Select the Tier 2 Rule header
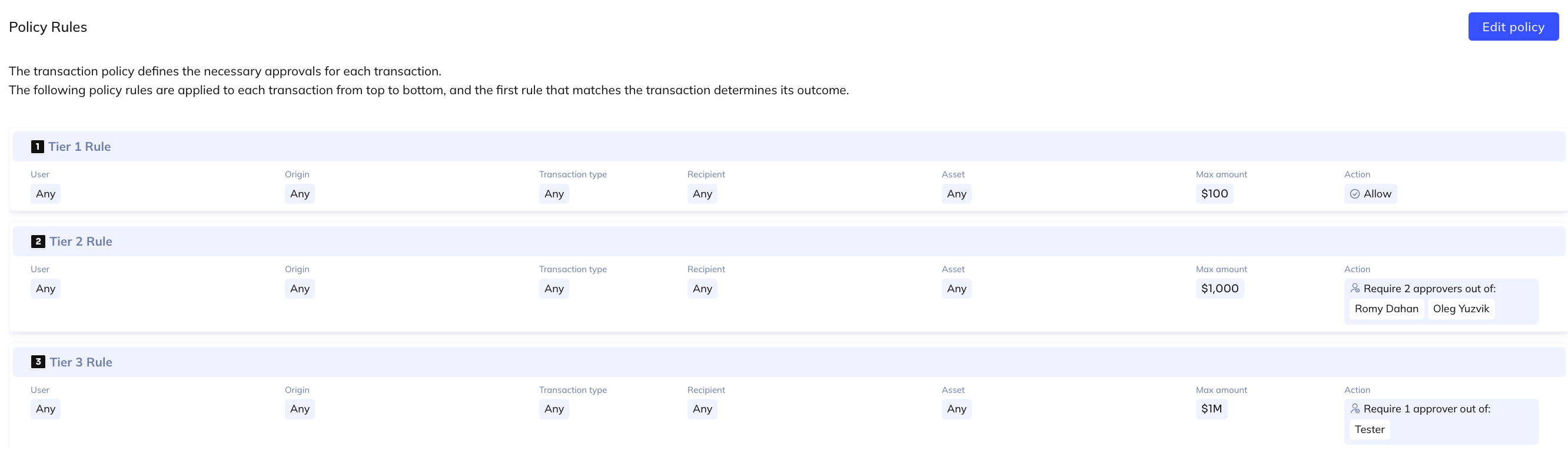This screenshot has width=1568, height=456. pyautogui.click(x=81, y=242)
